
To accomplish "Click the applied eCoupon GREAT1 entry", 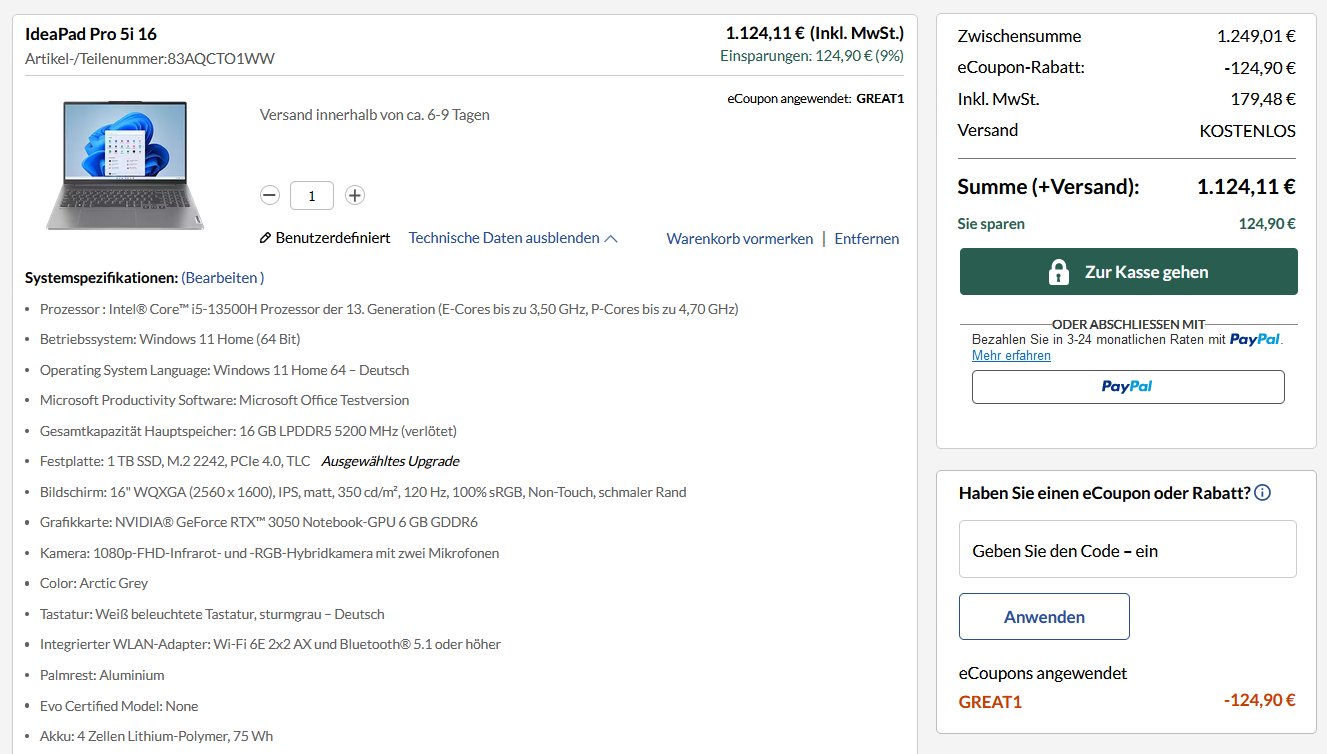I will 990,701.
